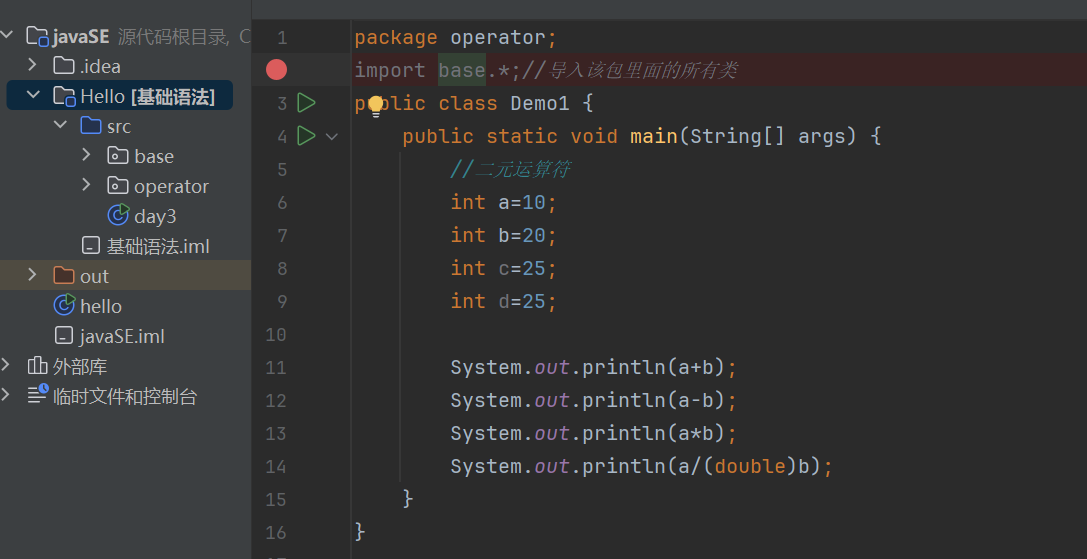Expand the operator package
This screenshot has height=559, width=1087.
[x=86, y=185]
